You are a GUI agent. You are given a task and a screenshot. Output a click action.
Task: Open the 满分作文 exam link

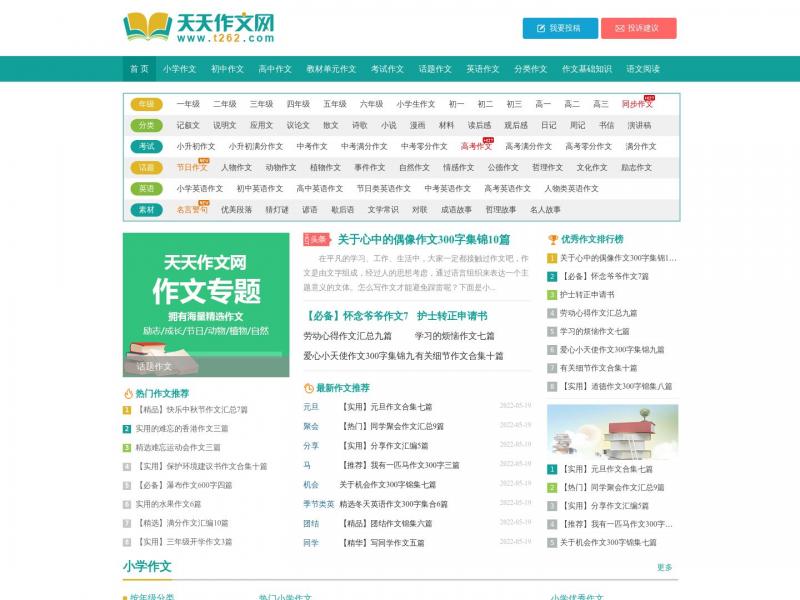[x=641, y=146]
